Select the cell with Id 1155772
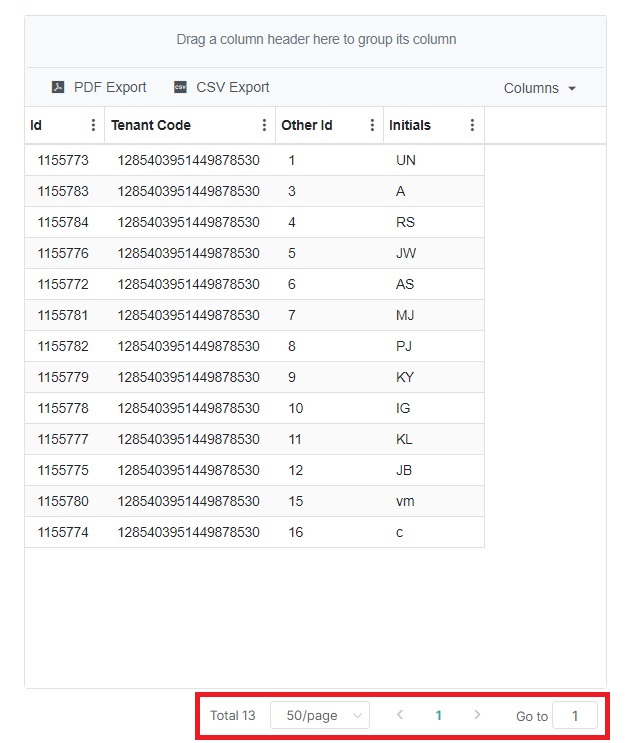The width and height of the screenshot is (631, 743). click(x=64, y=284)
